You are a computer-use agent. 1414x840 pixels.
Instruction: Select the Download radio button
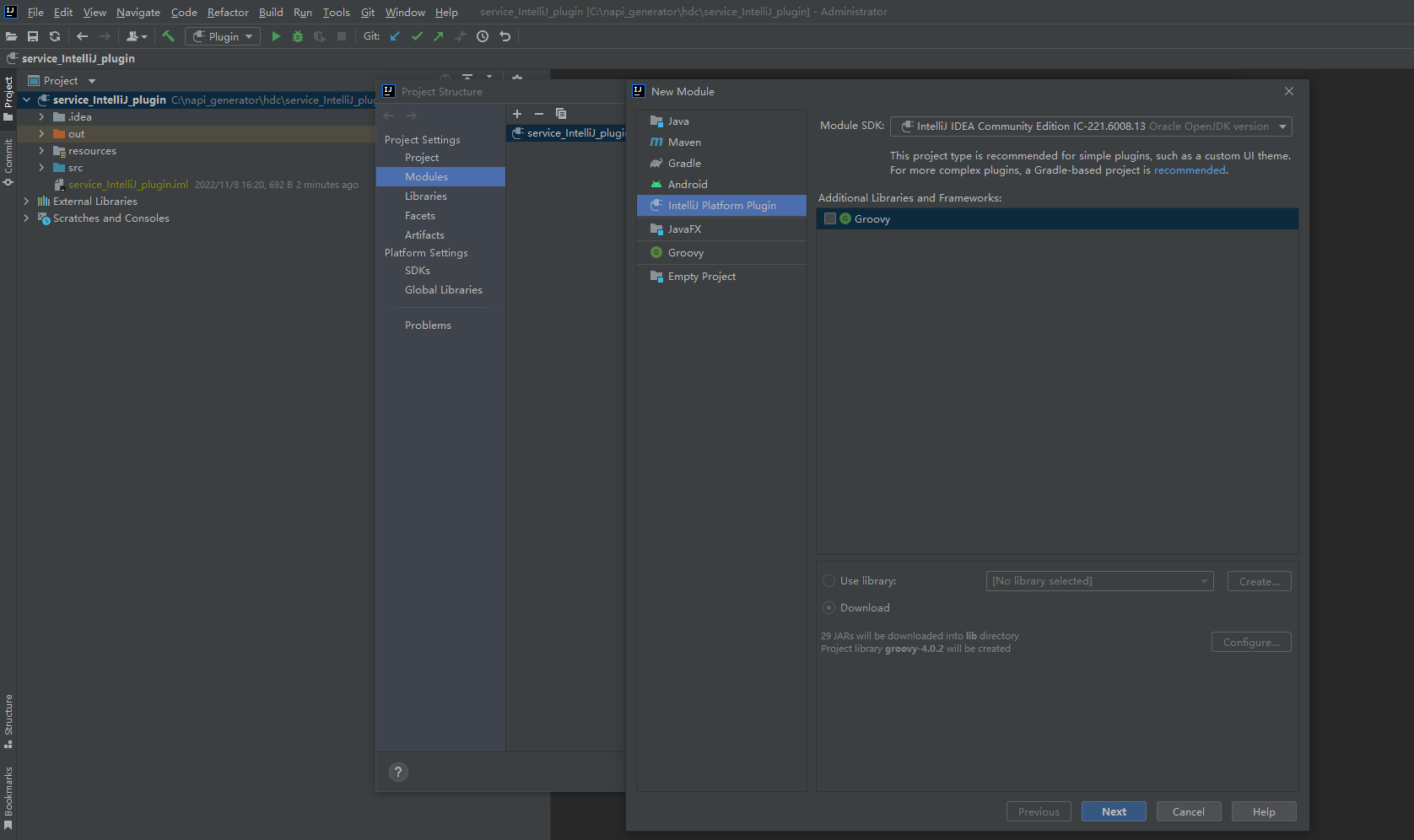click(828, 608)
